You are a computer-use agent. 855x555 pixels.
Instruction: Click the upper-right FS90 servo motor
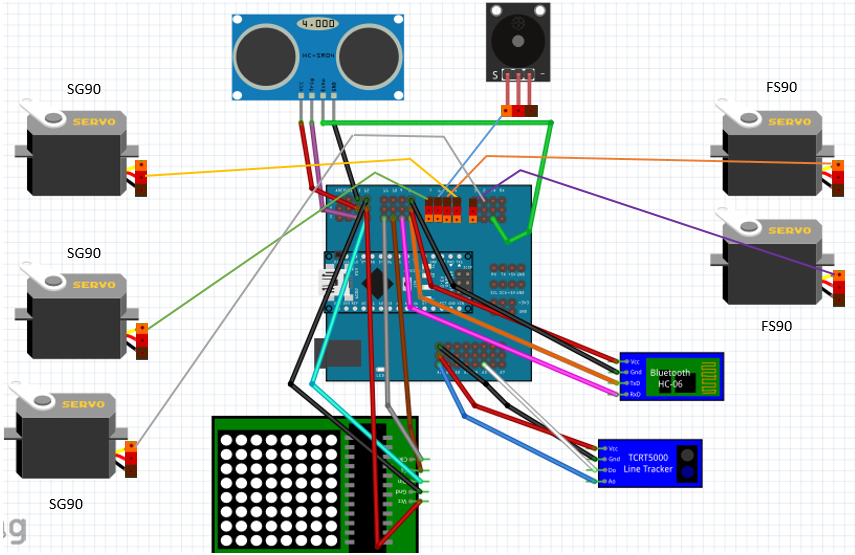pyautogui.click(x=771, y=152)
